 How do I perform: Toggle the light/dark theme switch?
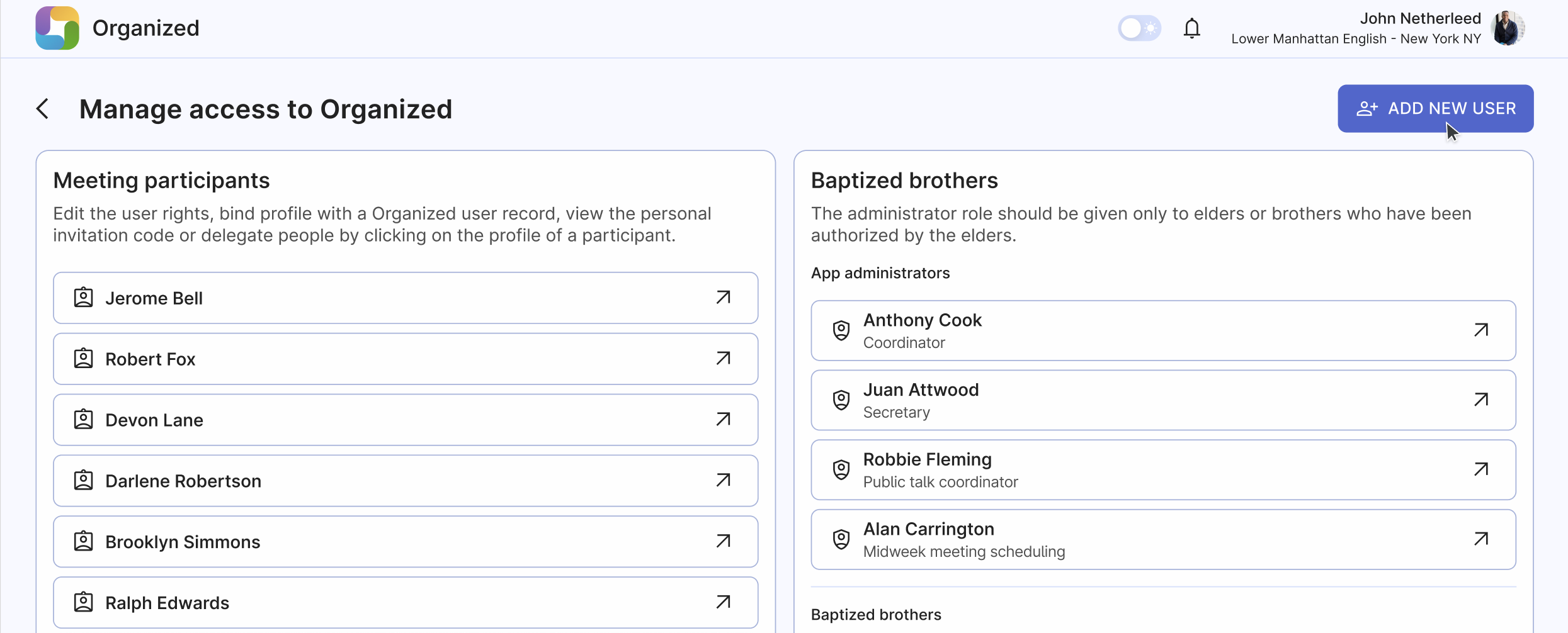[x=1139, y=28]
